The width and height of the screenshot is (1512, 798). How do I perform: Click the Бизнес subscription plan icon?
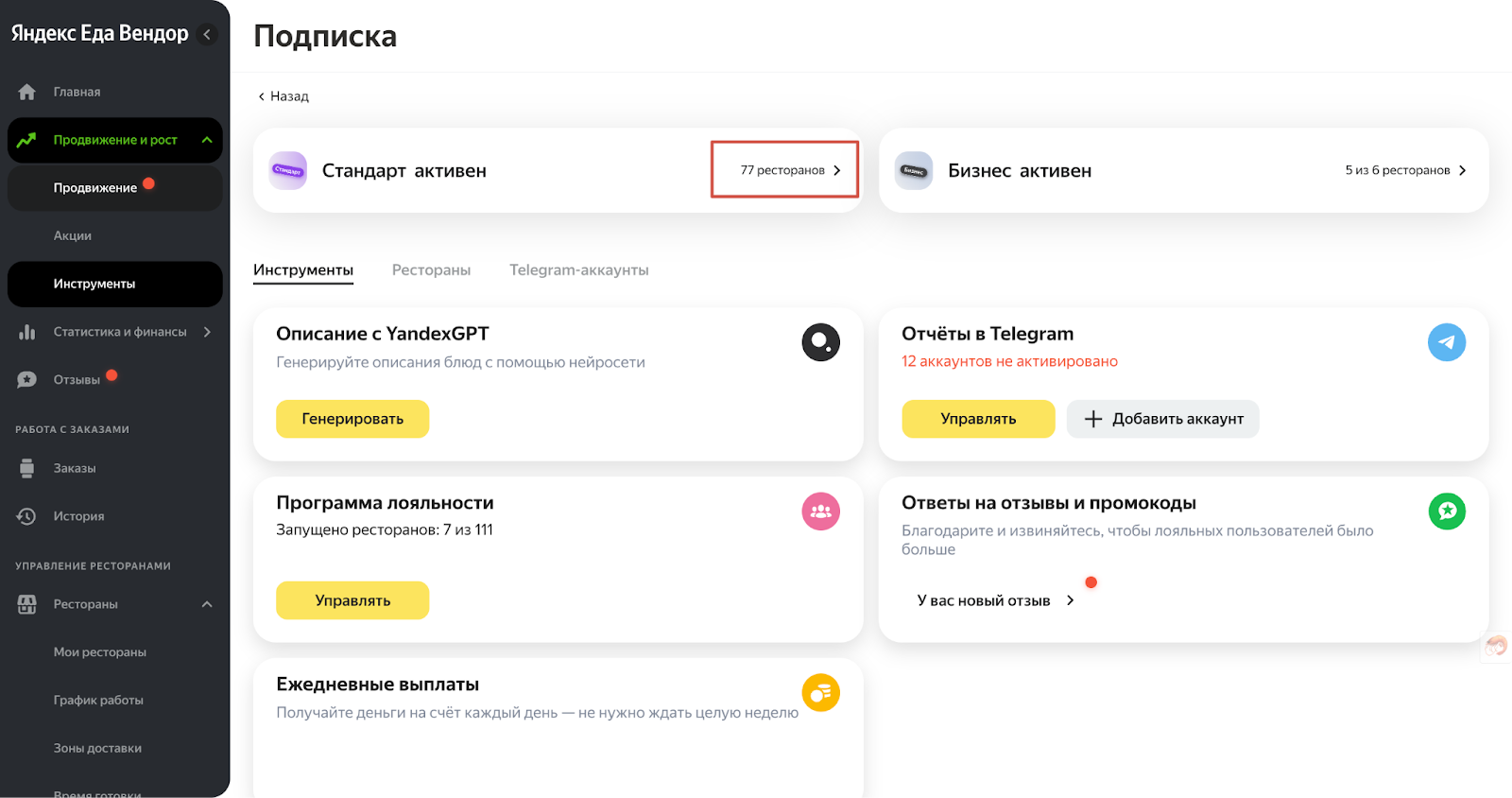pos(914,171)
